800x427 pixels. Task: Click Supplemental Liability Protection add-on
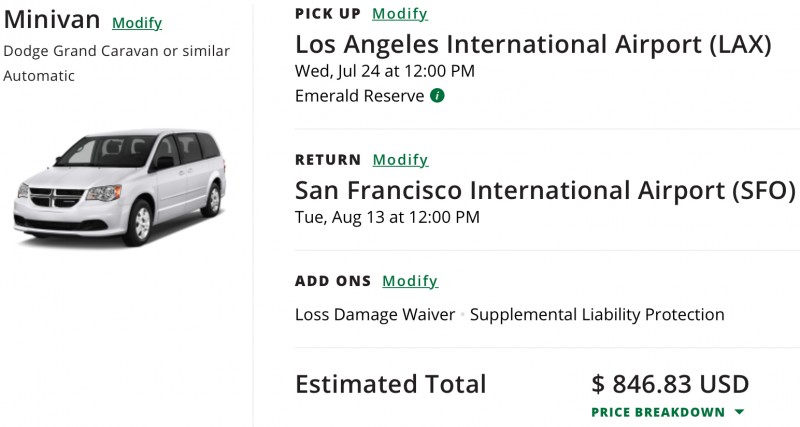(596, 314)
